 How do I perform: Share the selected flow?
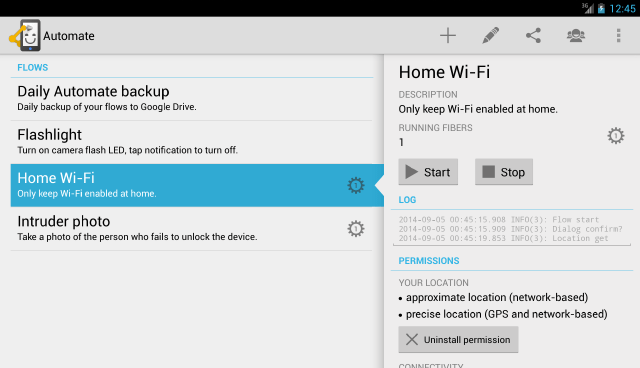coord(533,35)
